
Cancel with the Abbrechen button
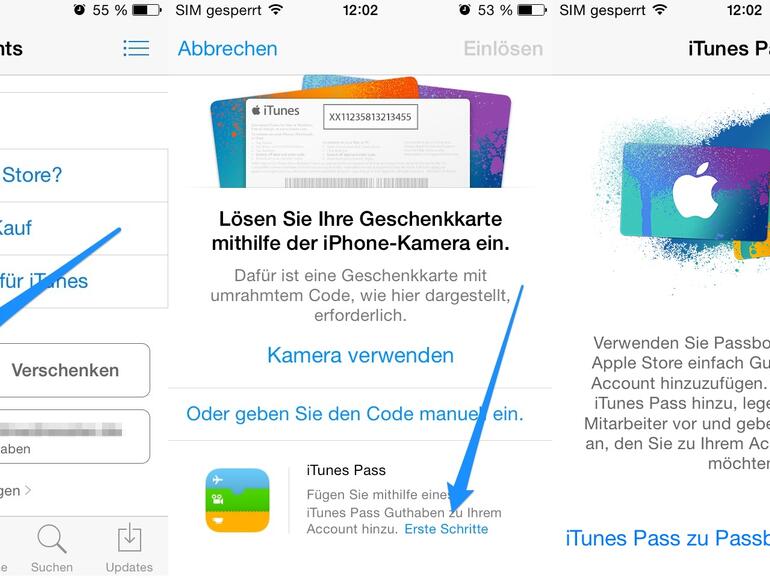click(227, 49)
